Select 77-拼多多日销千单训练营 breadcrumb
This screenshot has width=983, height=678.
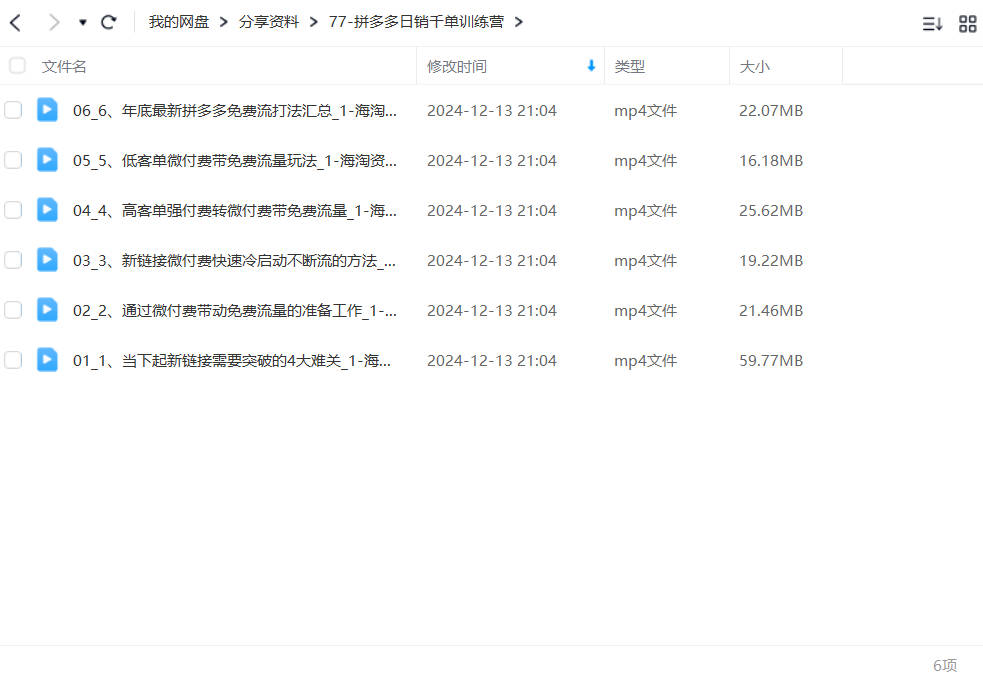[416, 22]
